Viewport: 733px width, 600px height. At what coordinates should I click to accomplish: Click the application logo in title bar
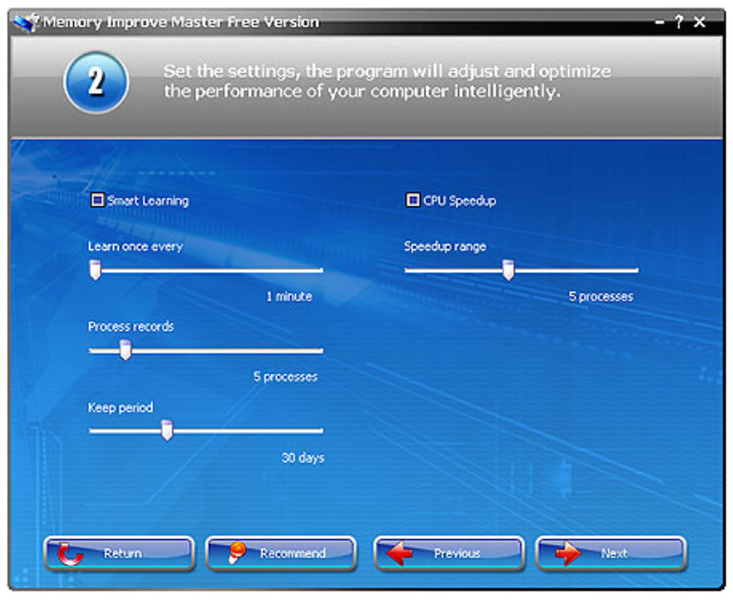point(26,22)
